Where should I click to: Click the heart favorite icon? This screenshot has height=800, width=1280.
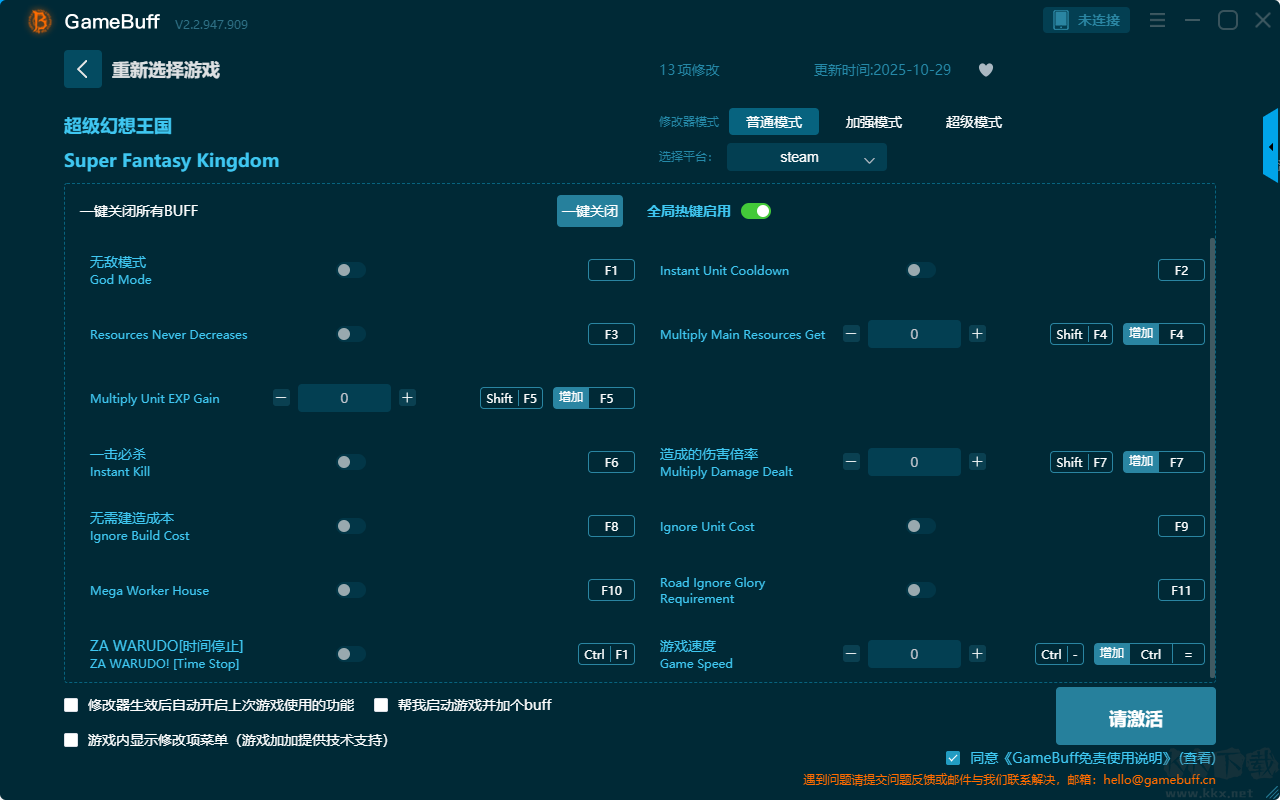pos(985,70)
